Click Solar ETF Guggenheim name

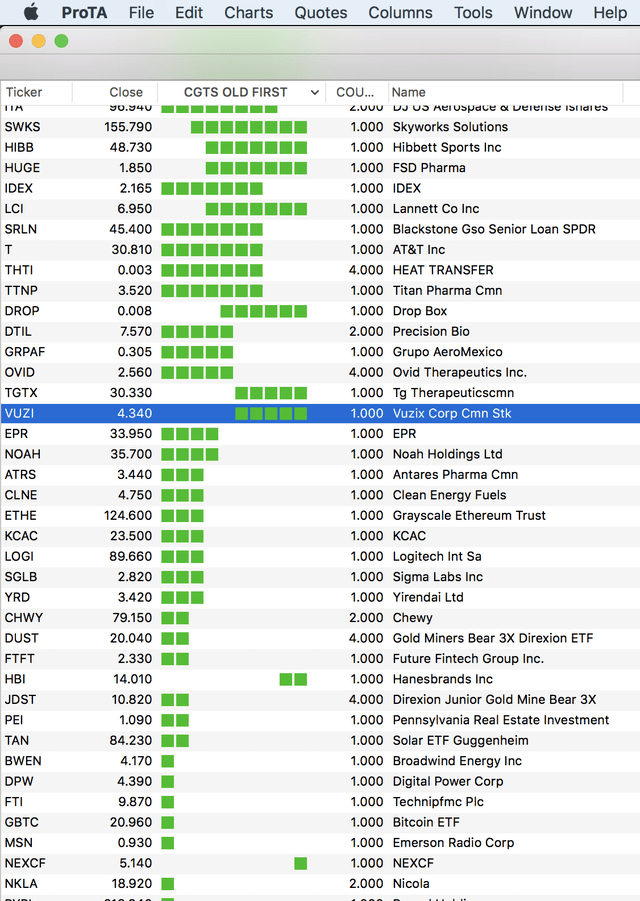(x=460, y=741)
